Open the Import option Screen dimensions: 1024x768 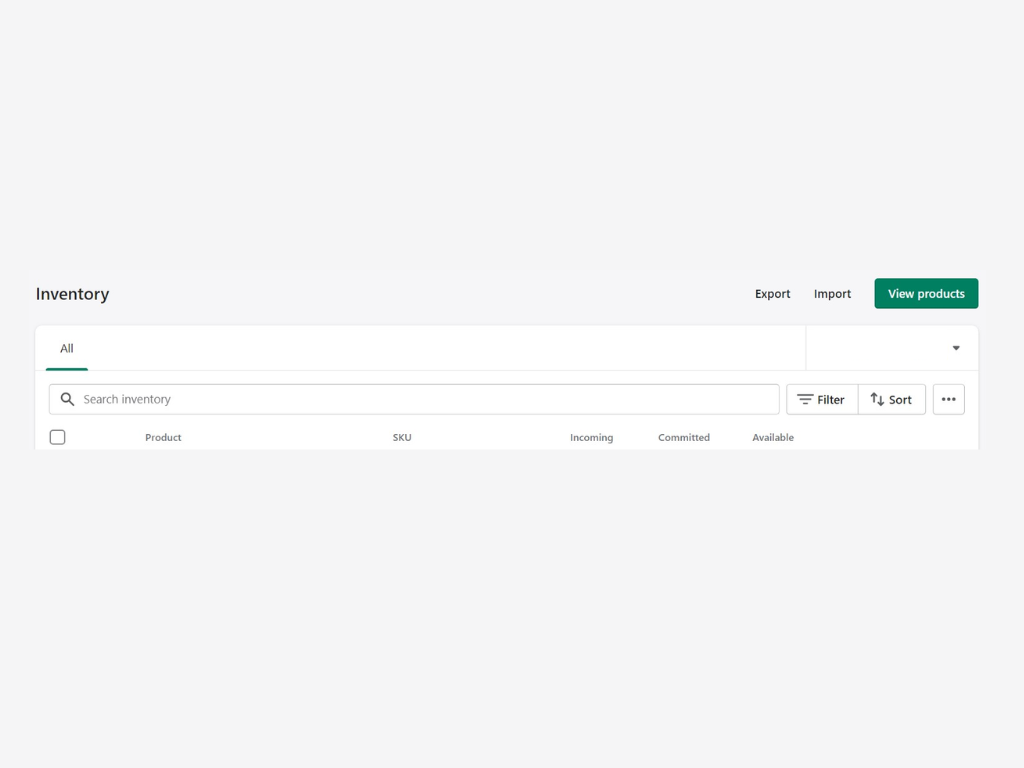click(x=832, y=294)
